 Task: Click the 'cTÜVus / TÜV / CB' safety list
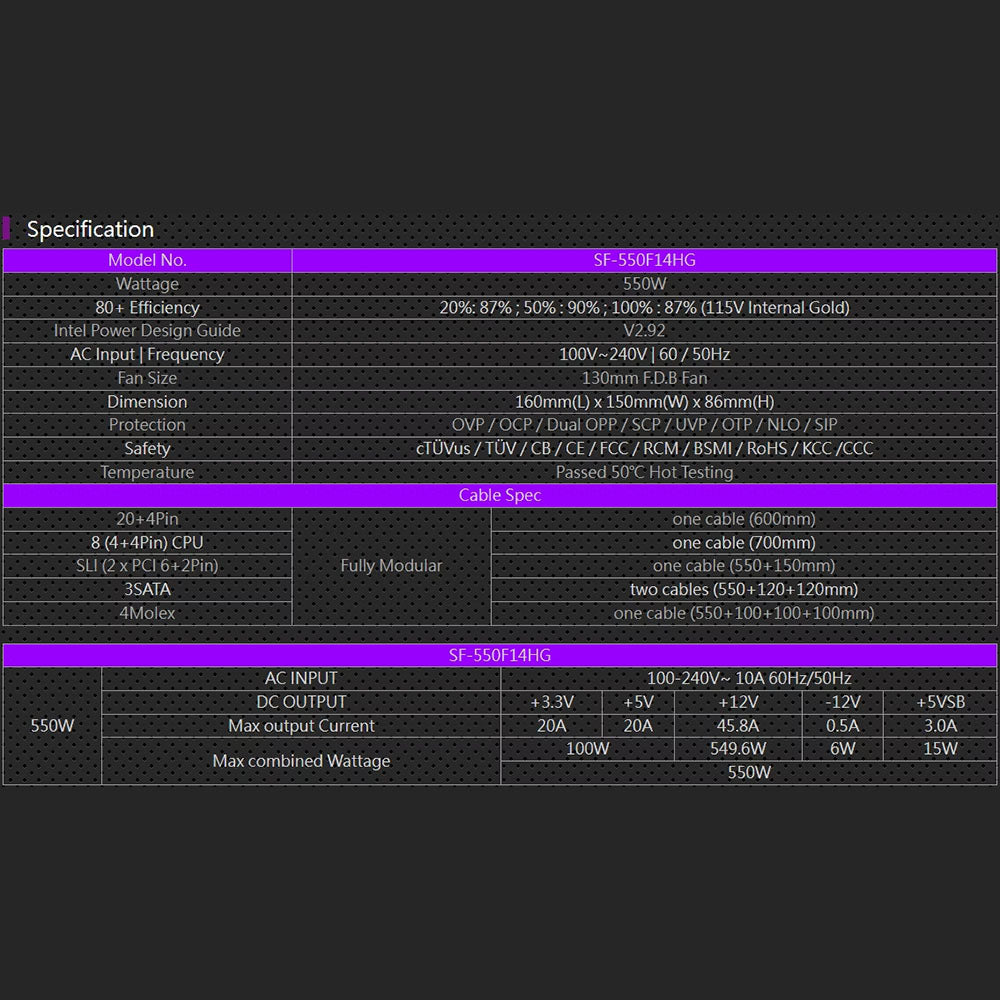tap(644, 448)
